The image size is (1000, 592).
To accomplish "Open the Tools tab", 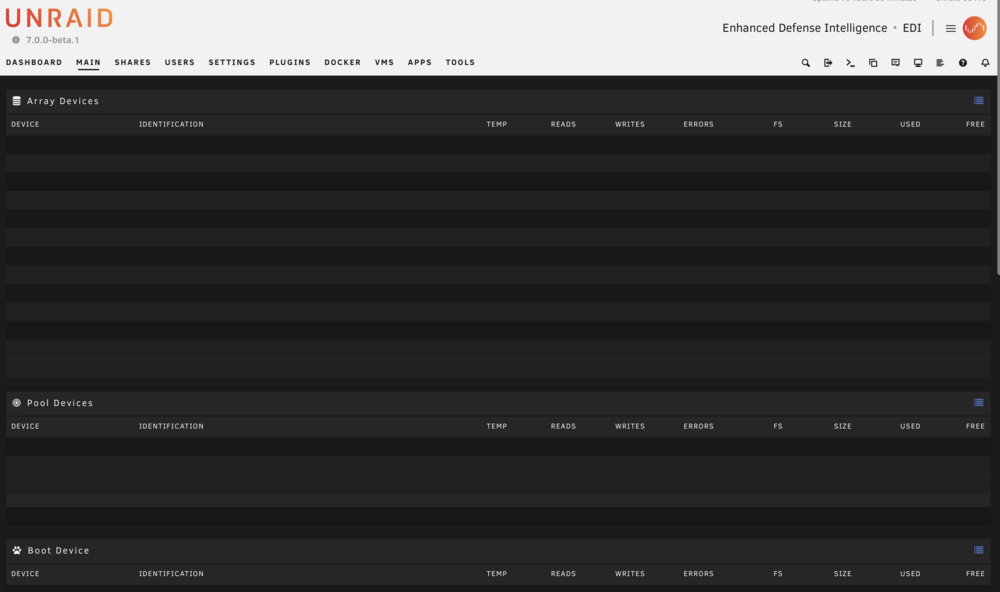I will [460, 63].
